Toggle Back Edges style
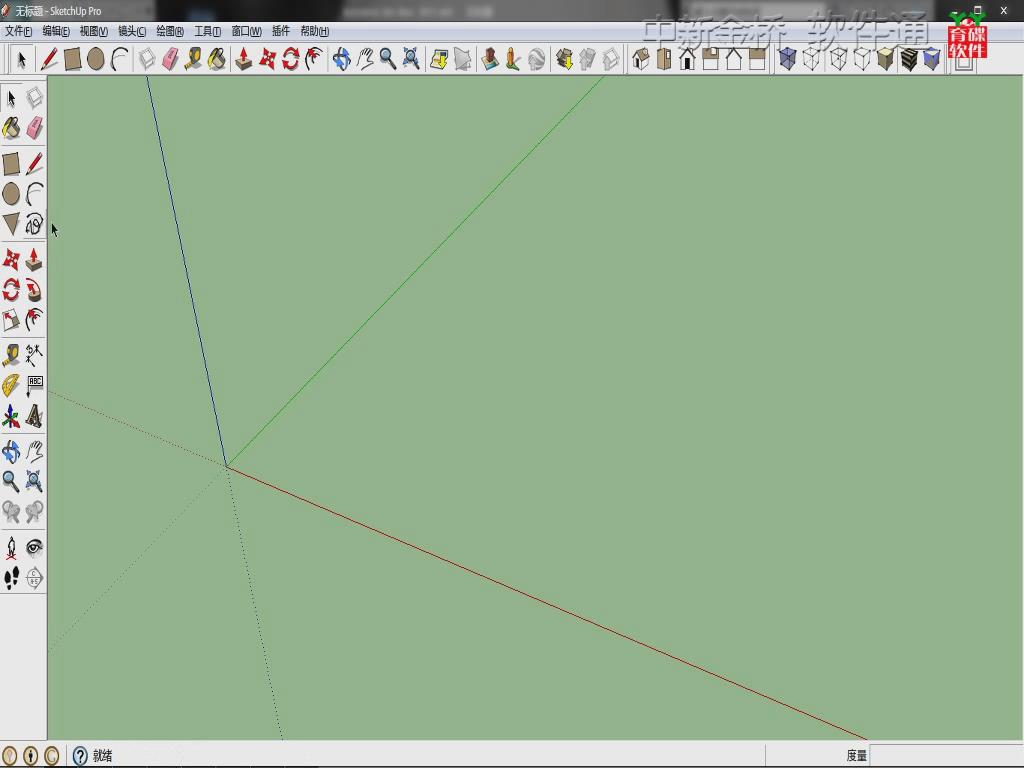Viewport: 1024px width, 768px height. (x=811, y=59)
